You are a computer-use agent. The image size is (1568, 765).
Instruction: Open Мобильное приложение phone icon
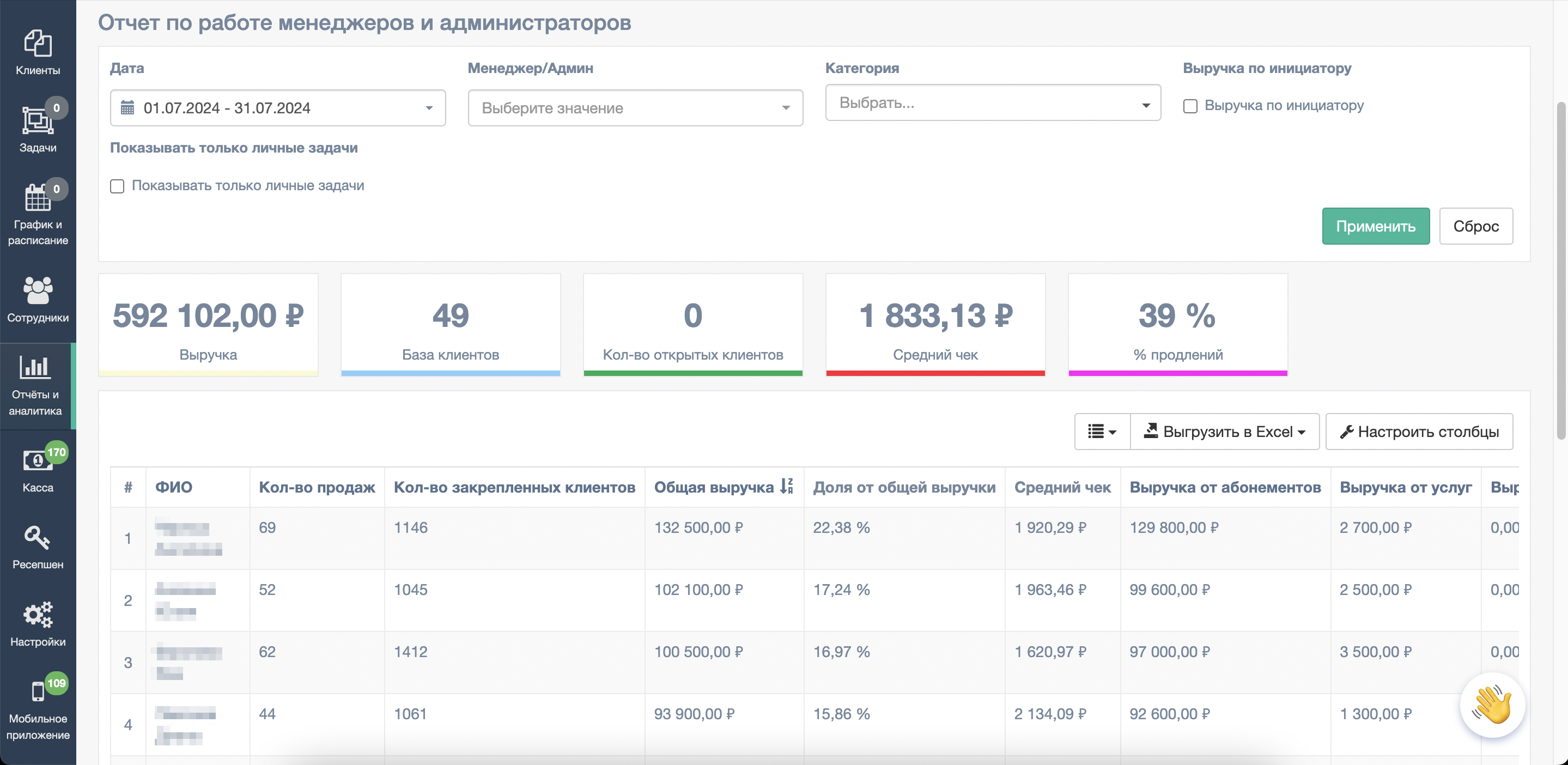(x=38, y=691)
